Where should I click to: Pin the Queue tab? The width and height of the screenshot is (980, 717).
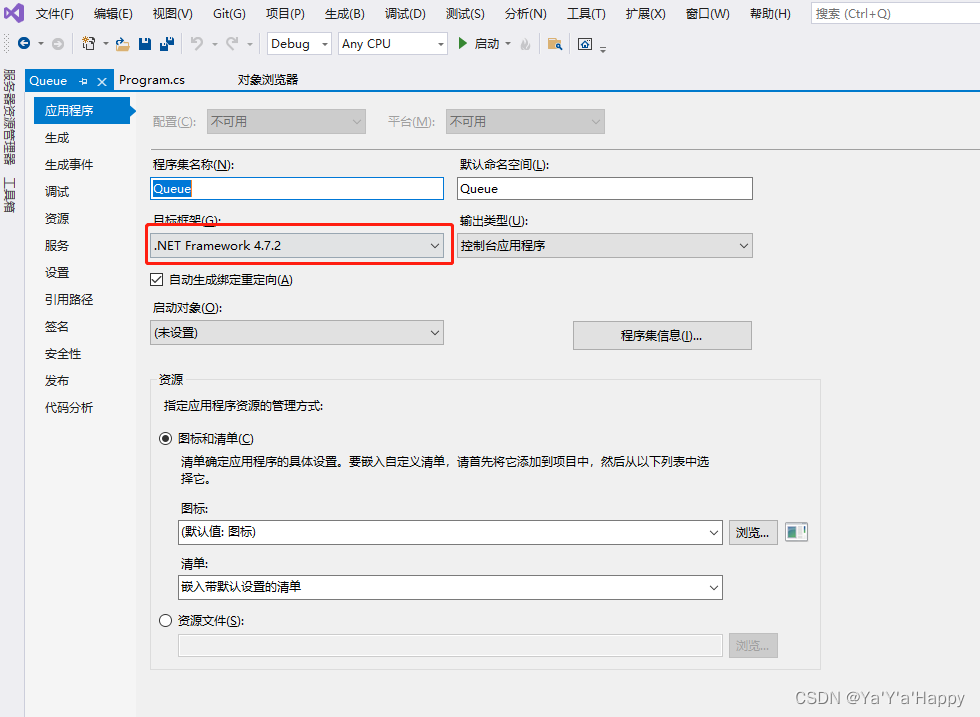(84, 81)
